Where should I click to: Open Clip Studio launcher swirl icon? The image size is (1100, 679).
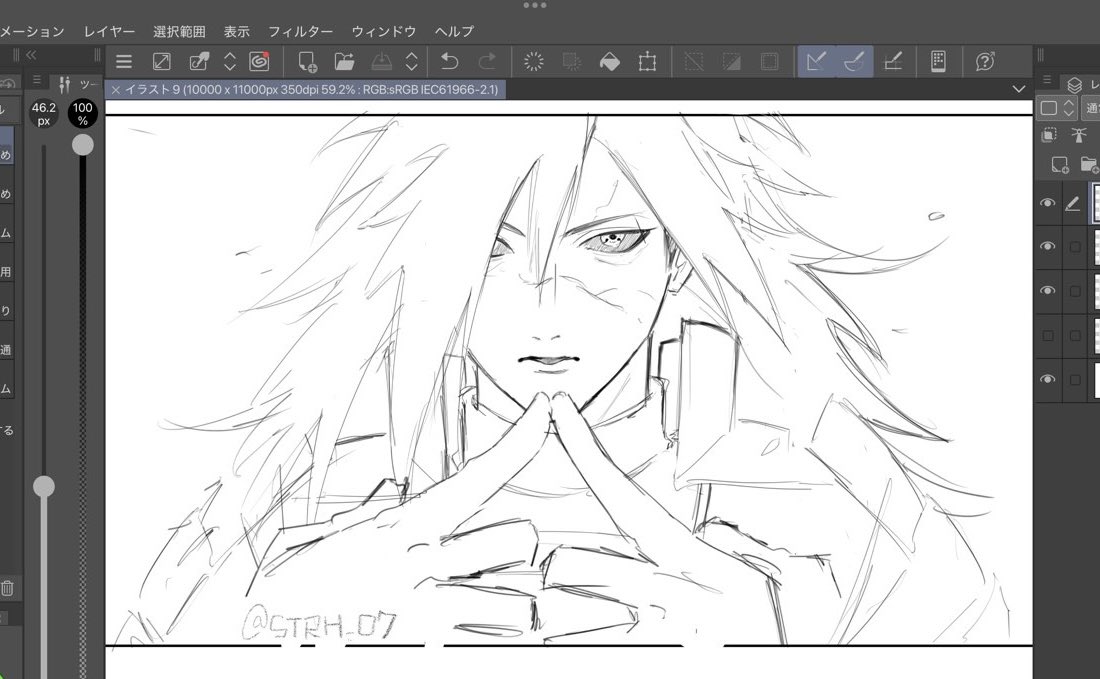click(260, 62)
